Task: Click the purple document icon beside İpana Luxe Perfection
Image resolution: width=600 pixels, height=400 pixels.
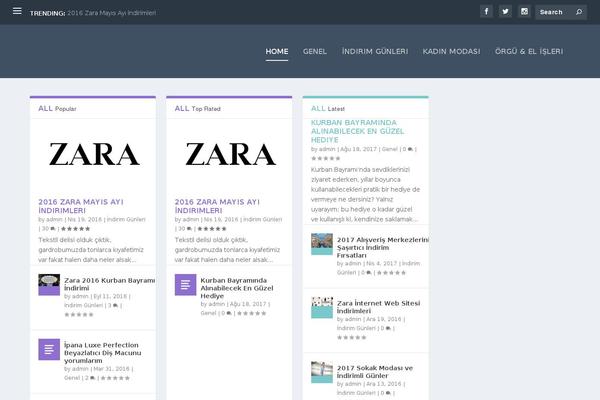Action: (x=49, y=349)
